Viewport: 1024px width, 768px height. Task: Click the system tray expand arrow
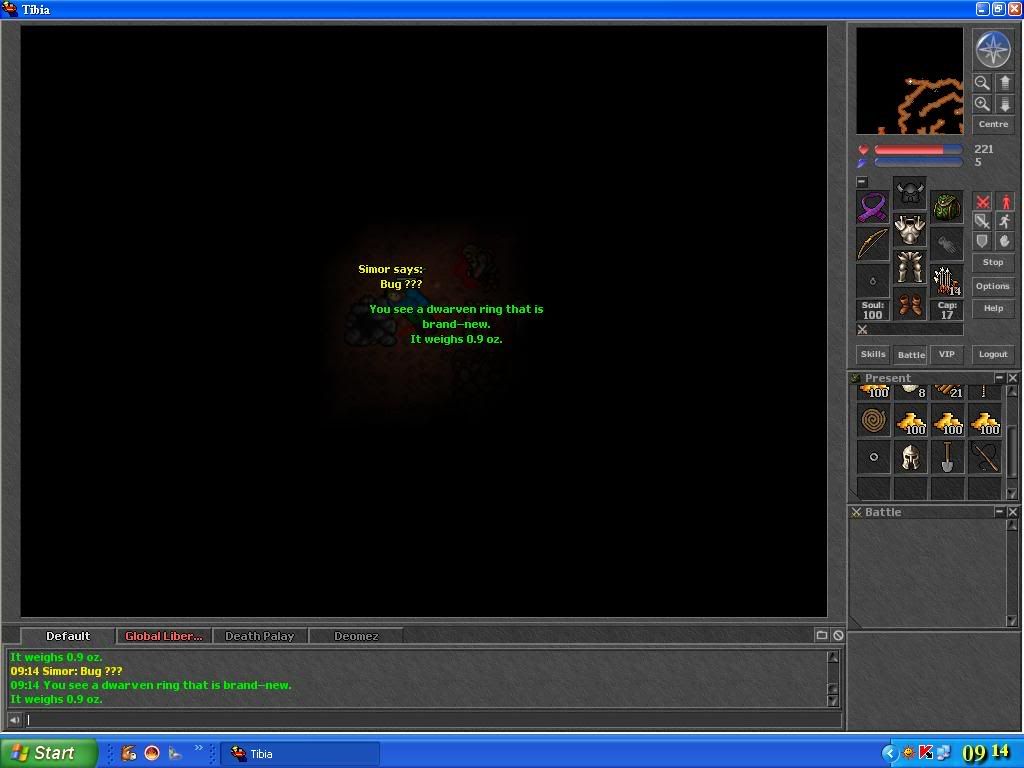point(889,753)
